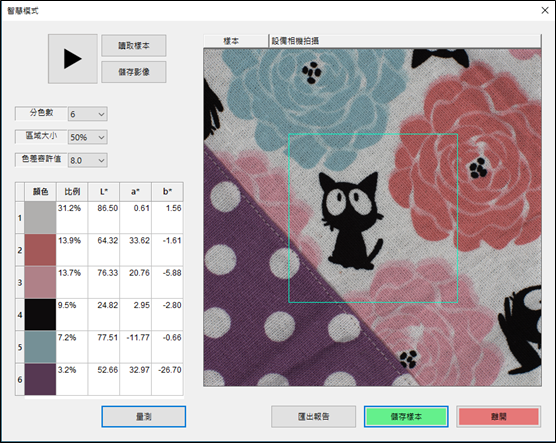Click the 3.2% ratio cell
Screen dimensions: 556x443
pyautogui.click(x=72, y=379)
